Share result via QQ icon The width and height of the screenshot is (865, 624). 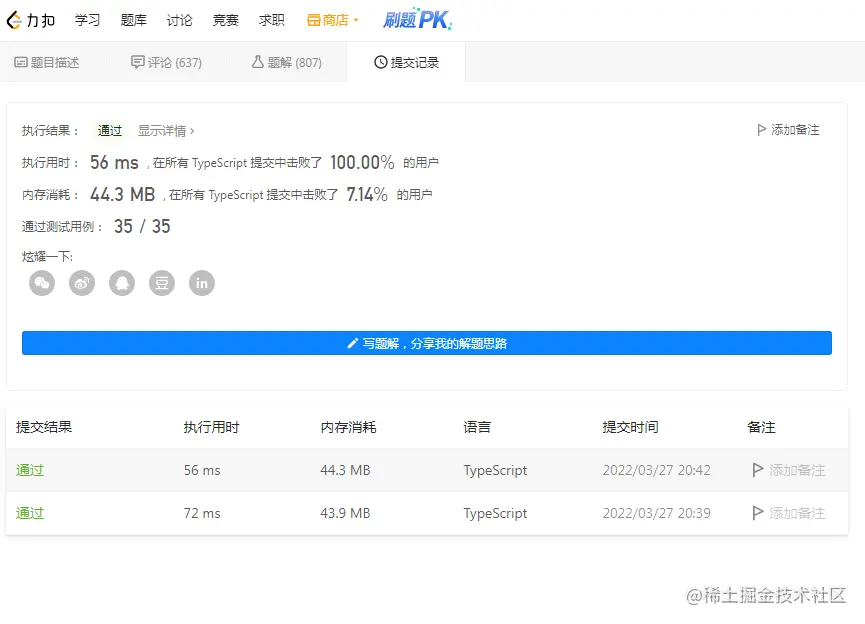122,283
